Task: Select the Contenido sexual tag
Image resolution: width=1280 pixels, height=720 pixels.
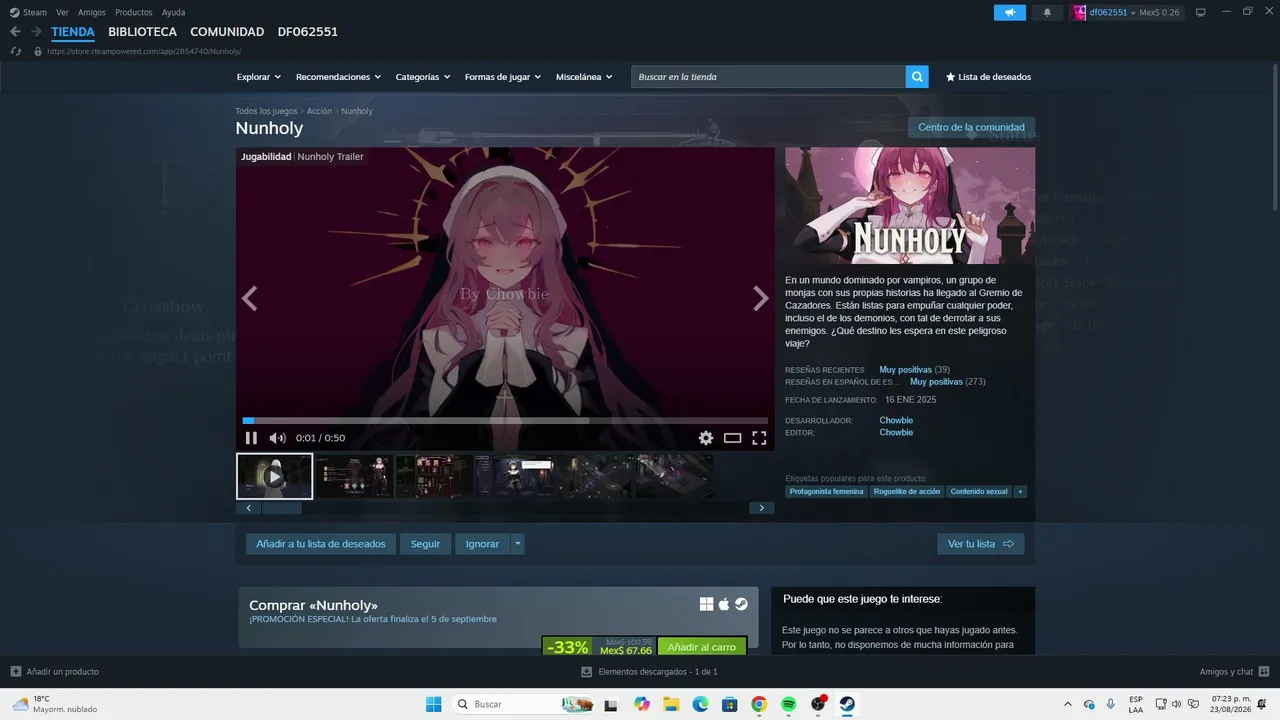Action: pos(979,491)
